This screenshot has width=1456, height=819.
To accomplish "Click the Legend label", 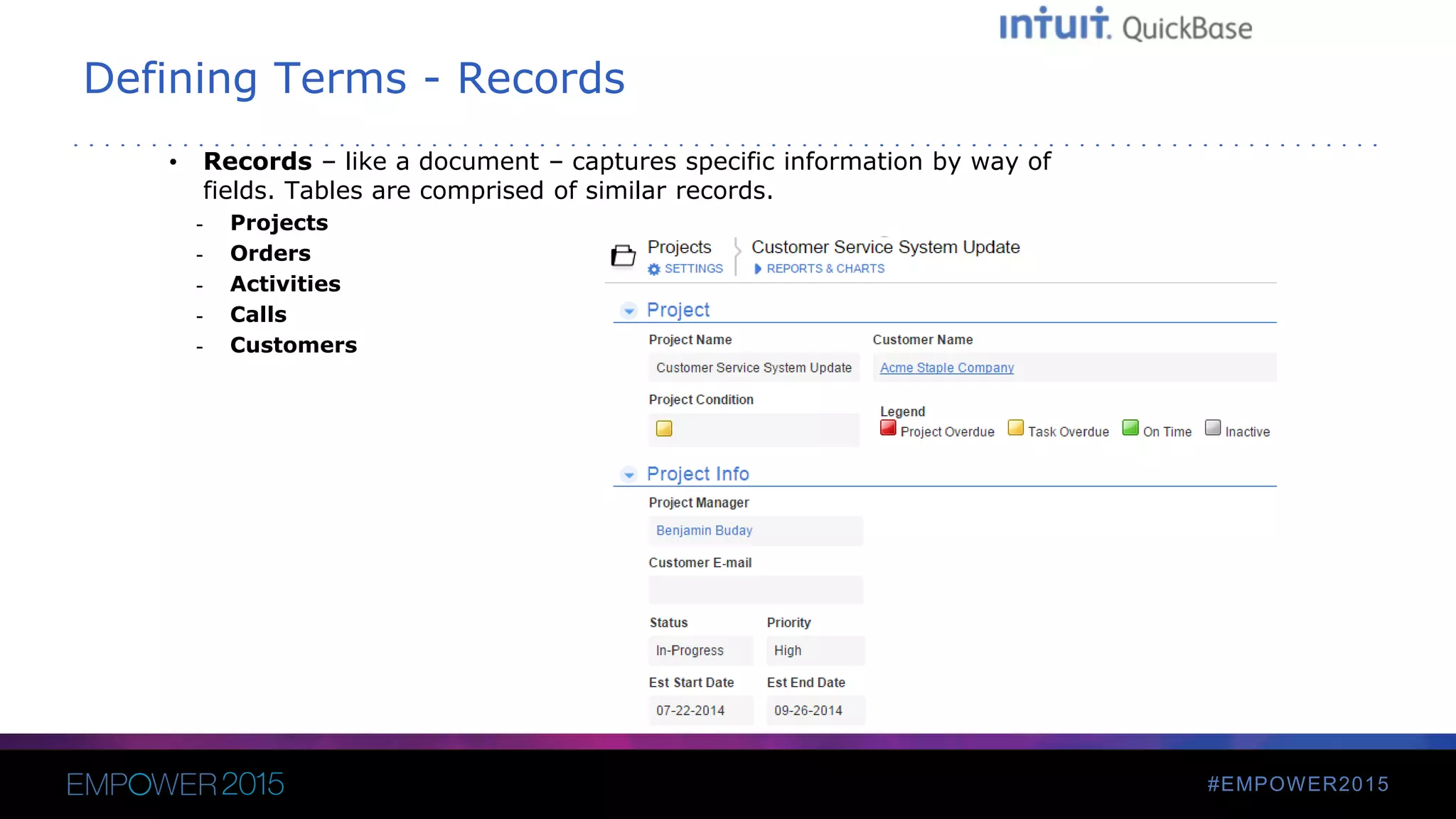I will (903, 412).
